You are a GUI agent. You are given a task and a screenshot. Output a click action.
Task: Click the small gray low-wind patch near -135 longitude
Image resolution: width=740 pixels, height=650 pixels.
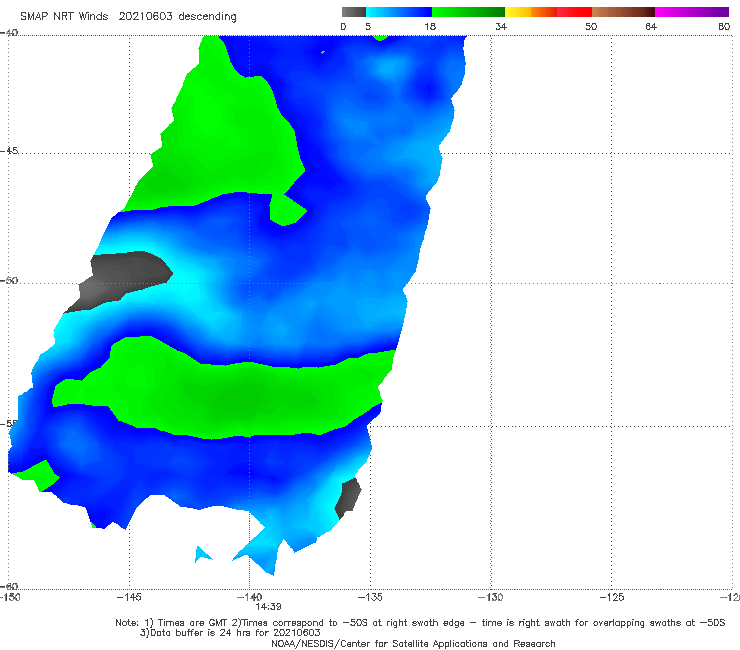[348, 498]
